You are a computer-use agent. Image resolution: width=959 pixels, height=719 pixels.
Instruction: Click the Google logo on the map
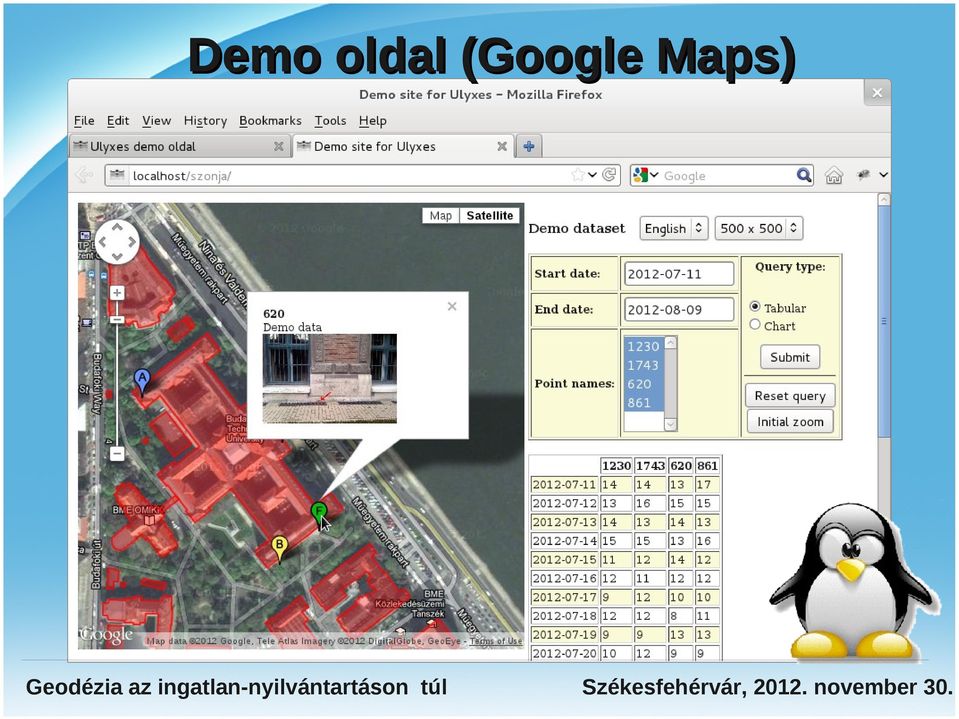tap(106, 635)
